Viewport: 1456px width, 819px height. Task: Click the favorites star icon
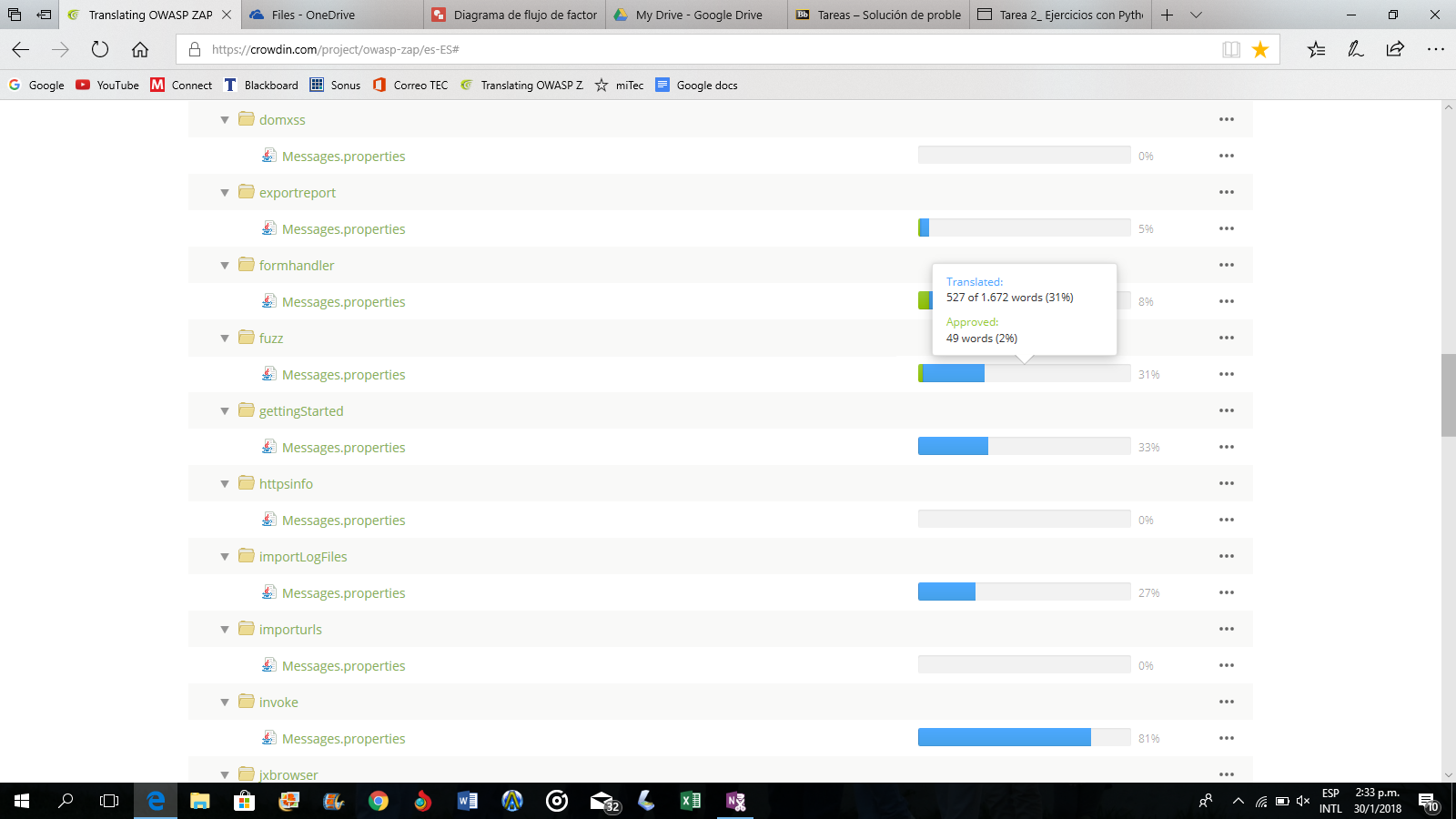(x=1260, y=49)
